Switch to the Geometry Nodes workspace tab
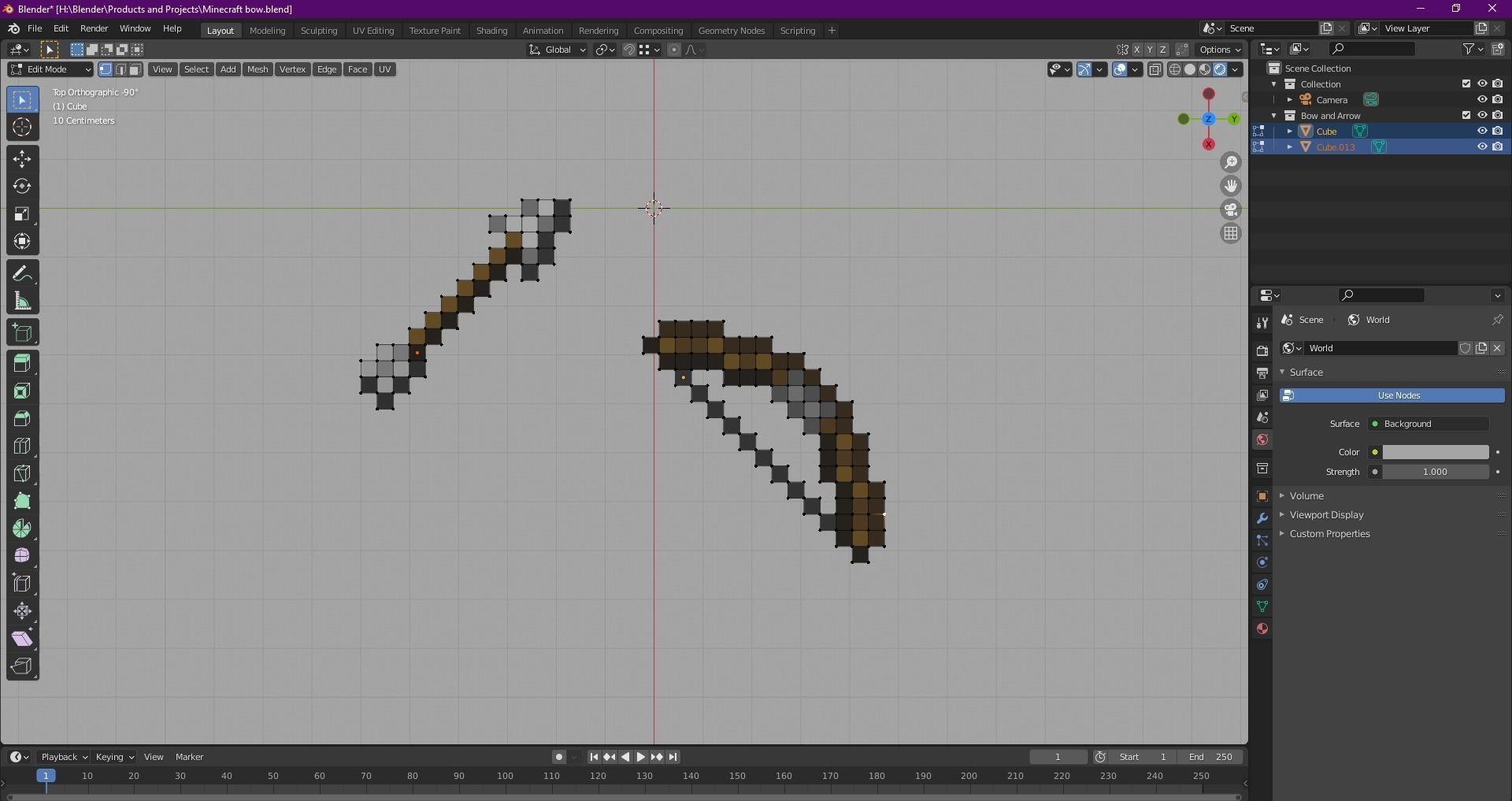The image size is (1512, 801). 732,31
